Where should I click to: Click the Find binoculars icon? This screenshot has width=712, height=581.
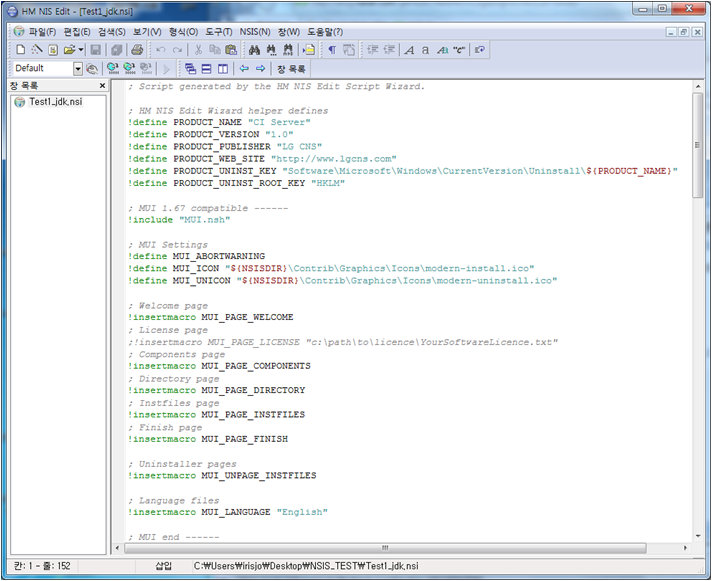coord(254,49)
